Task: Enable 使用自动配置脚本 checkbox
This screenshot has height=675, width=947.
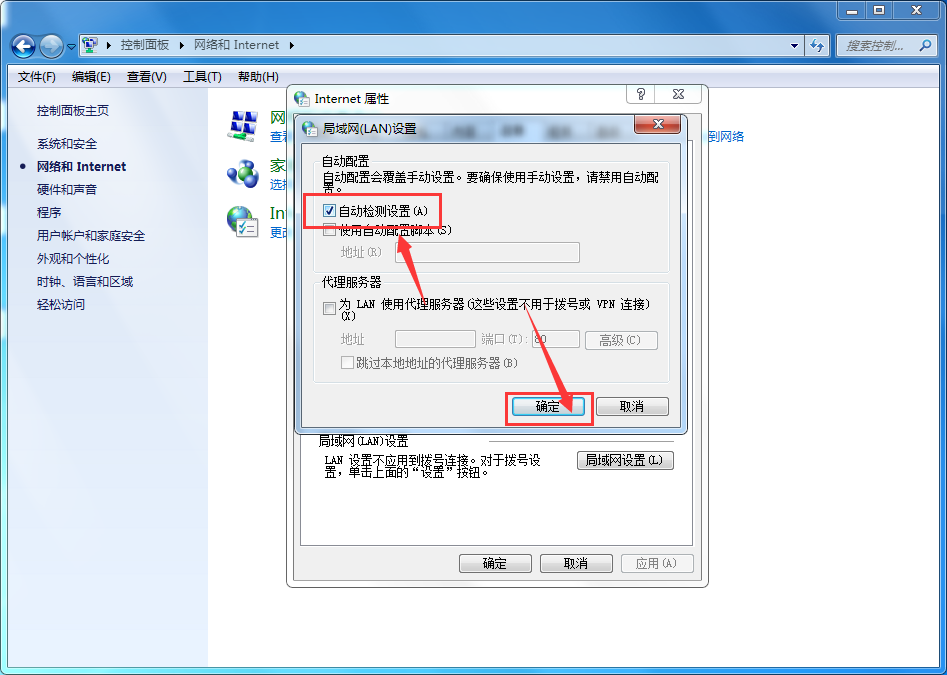Action: 328,230
